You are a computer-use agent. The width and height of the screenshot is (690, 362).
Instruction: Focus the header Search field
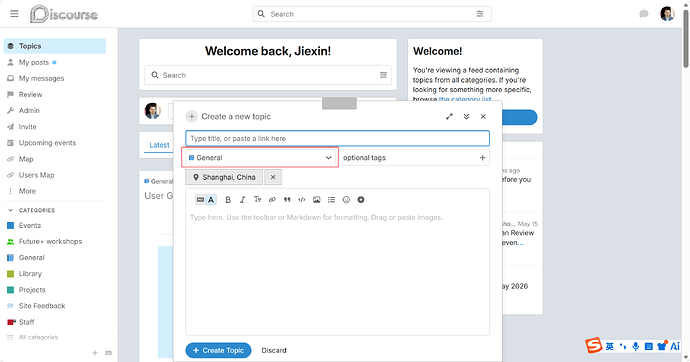(x=372, y=14)
